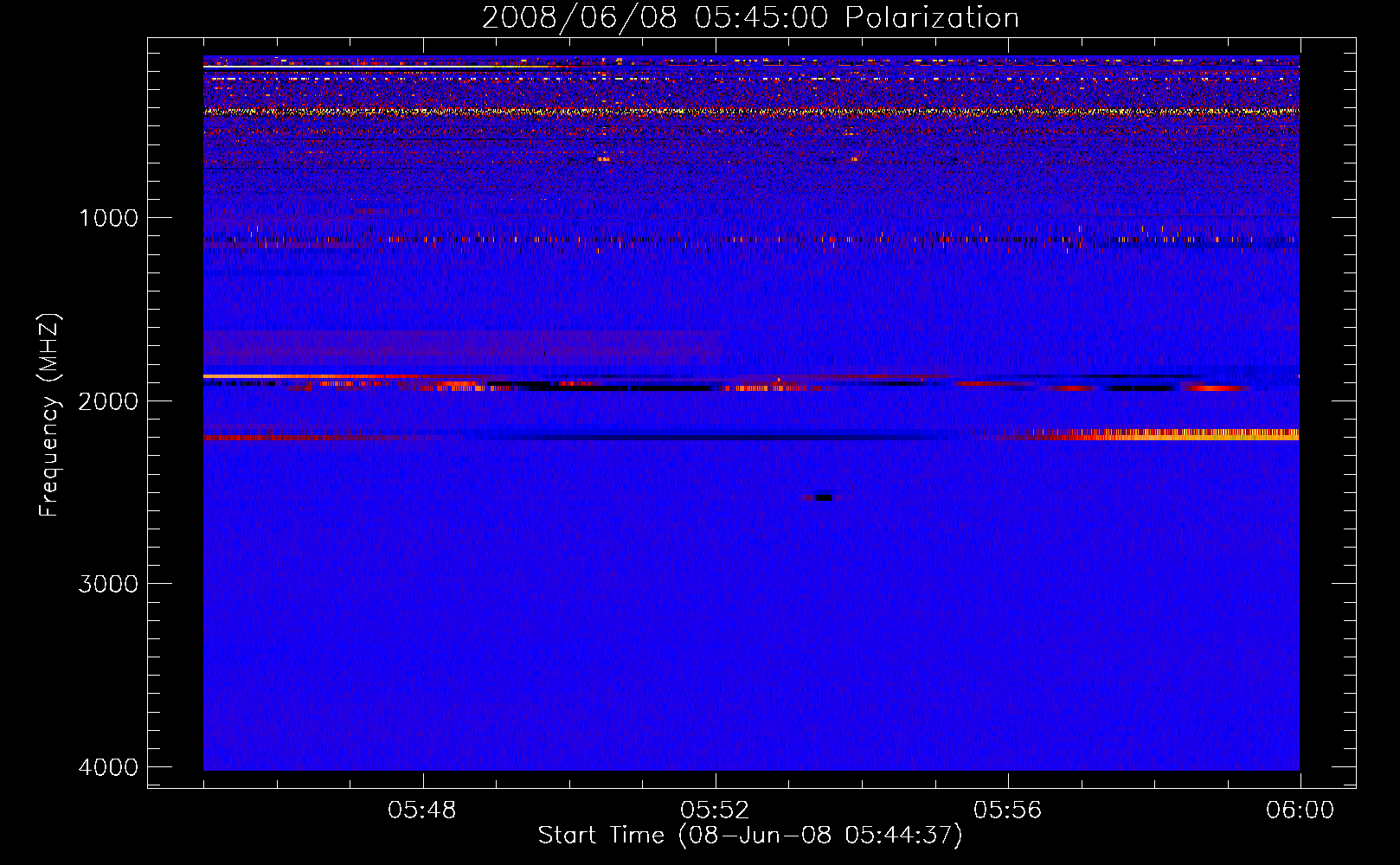
Task: Click the 2000 frequency tick label
Action: coord(108,401)
